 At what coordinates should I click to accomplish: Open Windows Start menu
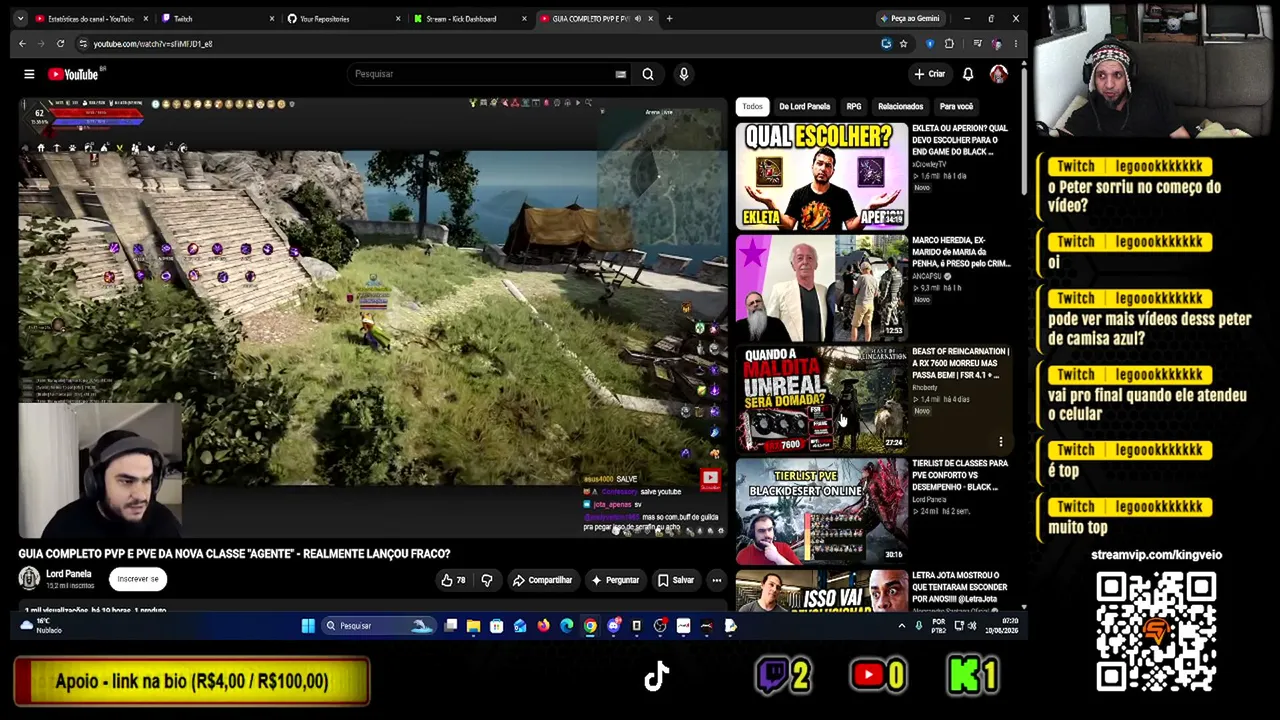[308, 626]
